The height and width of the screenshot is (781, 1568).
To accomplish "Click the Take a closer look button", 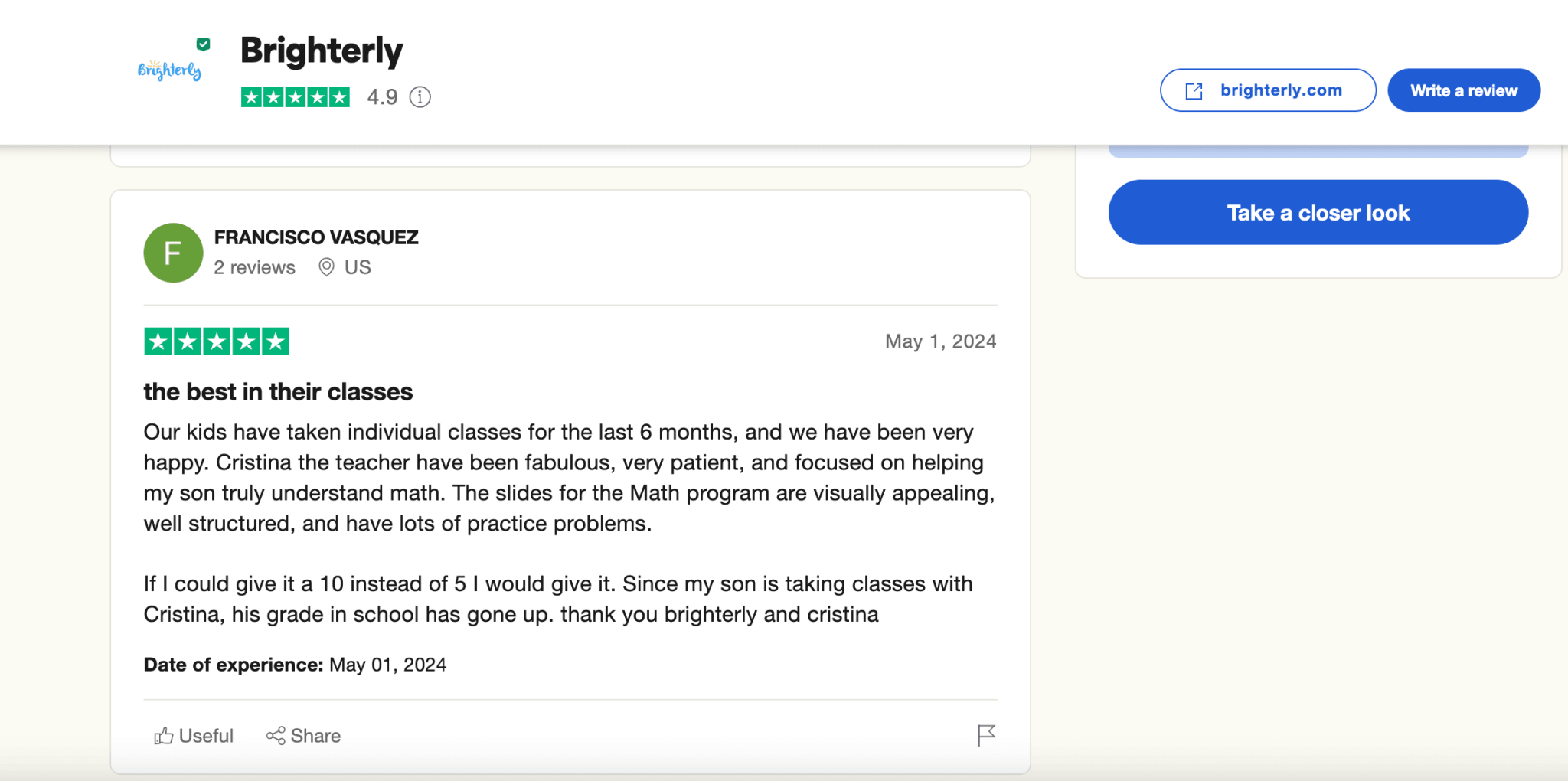I will pos(1318,212).
